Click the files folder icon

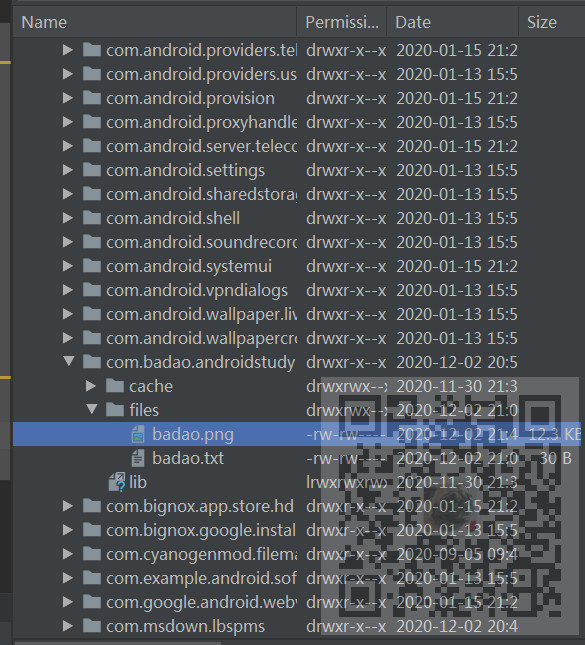click(115, 410)
